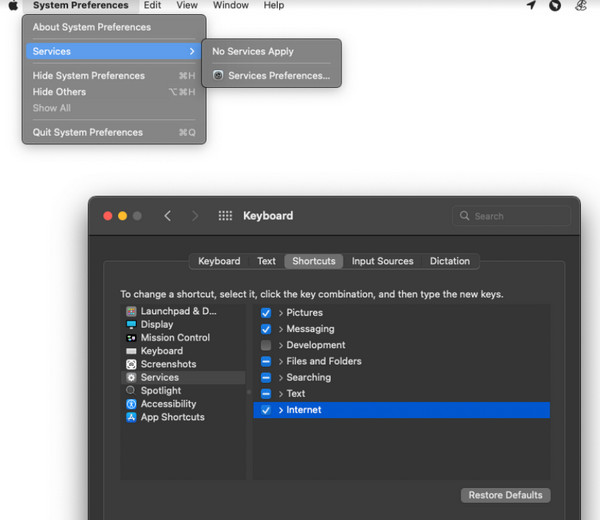
Task: Switch to the Dictation tab
Action: (450, 261)
